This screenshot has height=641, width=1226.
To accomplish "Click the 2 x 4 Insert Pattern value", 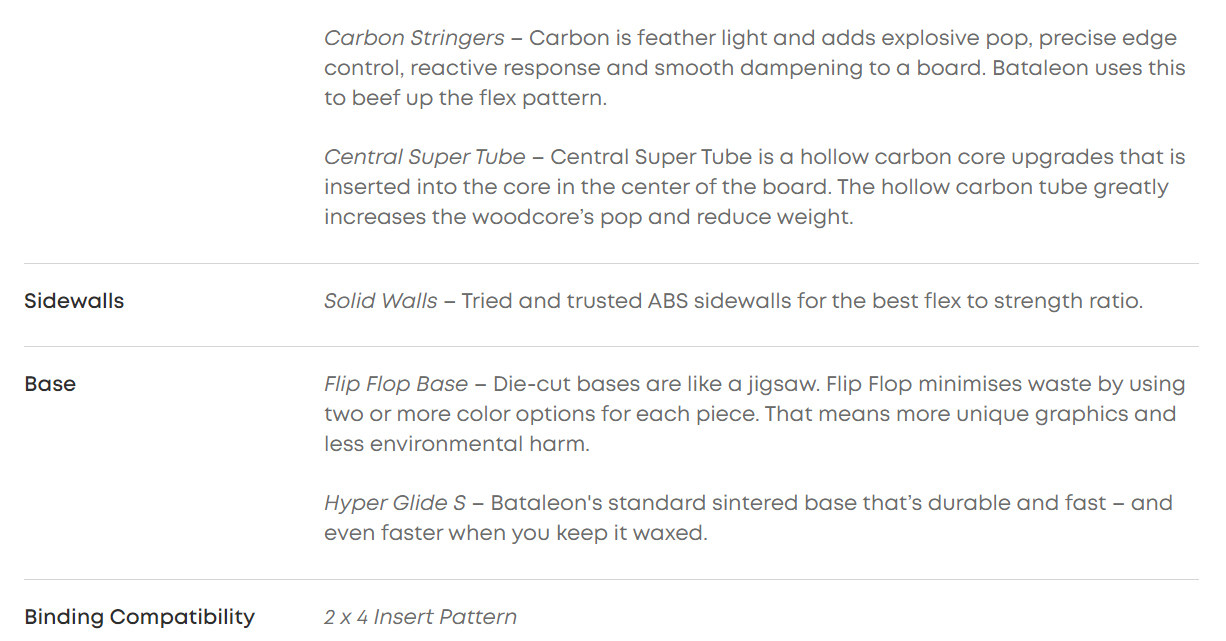I will [x=420, y=617].
